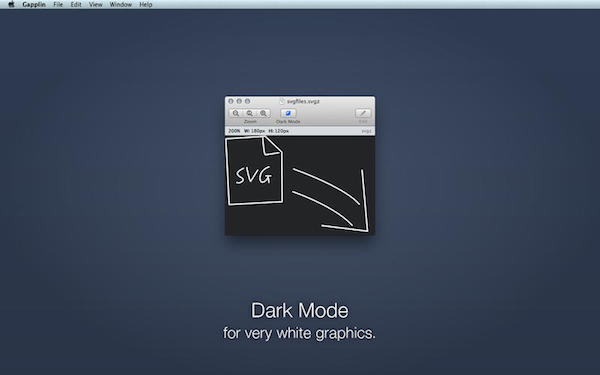Viewport: 600px width, 375px height.
Task: Click the middle magnifier in Zoom group
Action: pyautogui.click(x=249, y=113)
